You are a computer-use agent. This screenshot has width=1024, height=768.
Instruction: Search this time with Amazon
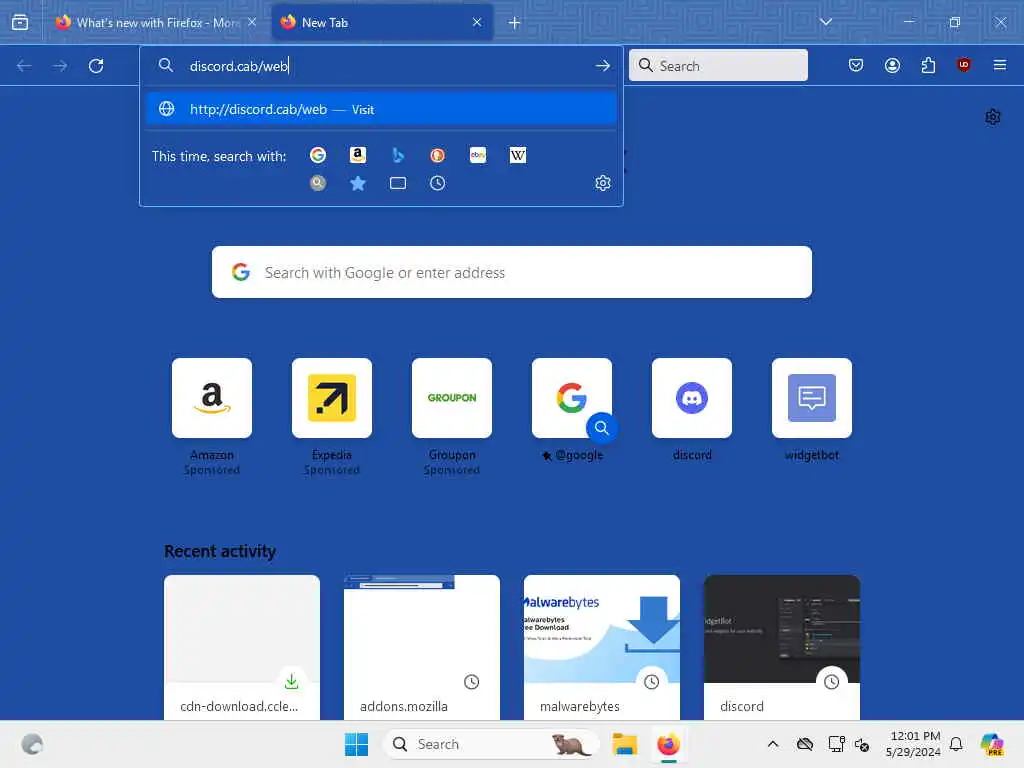click(x=358, y=155)
